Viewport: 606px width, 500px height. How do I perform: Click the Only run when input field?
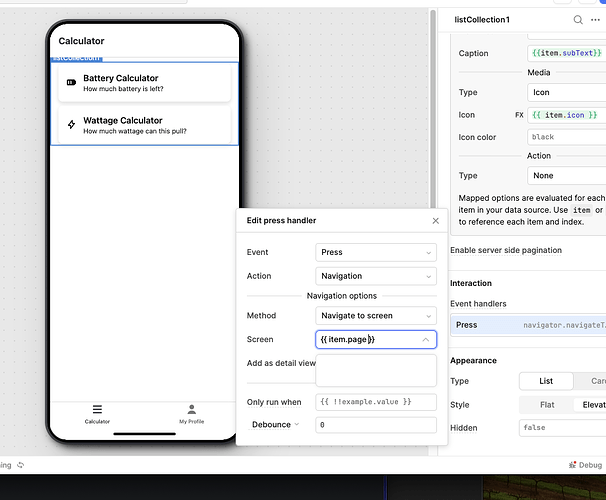coord(376,402)
